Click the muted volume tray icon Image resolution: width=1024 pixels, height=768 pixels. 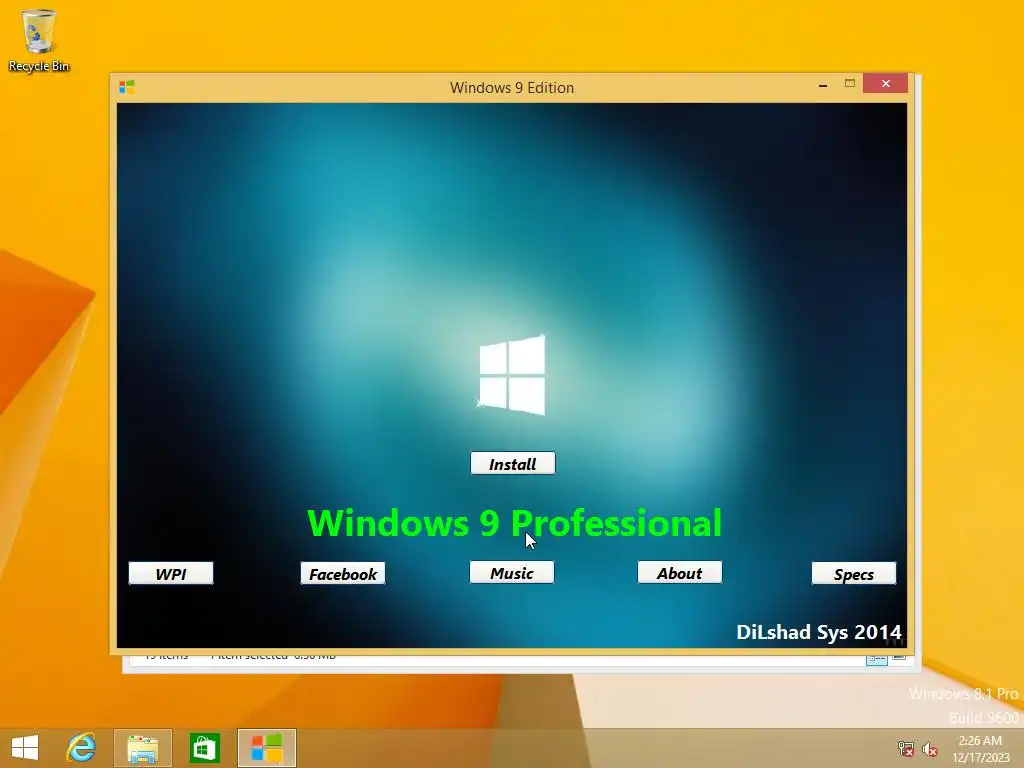(930, 749)
